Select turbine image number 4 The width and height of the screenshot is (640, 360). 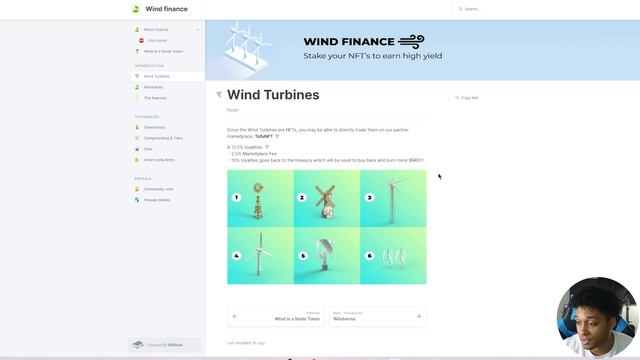(260, 256)
